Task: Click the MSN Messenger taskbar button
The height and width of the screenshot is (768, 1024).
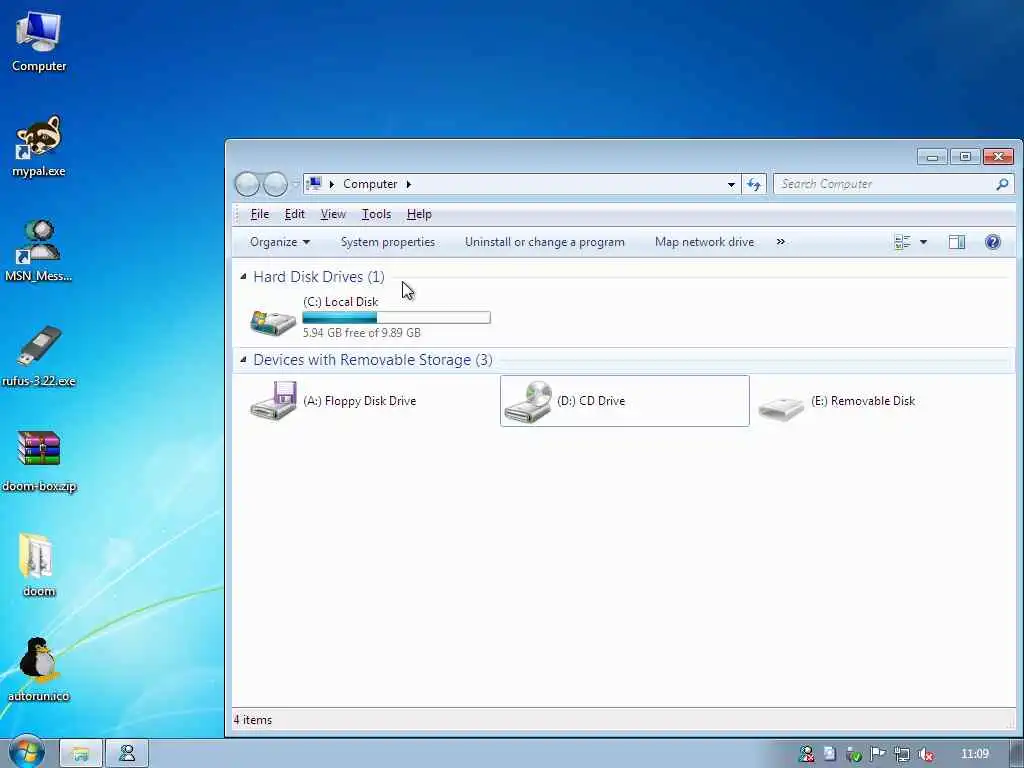Action: point(127,754)
